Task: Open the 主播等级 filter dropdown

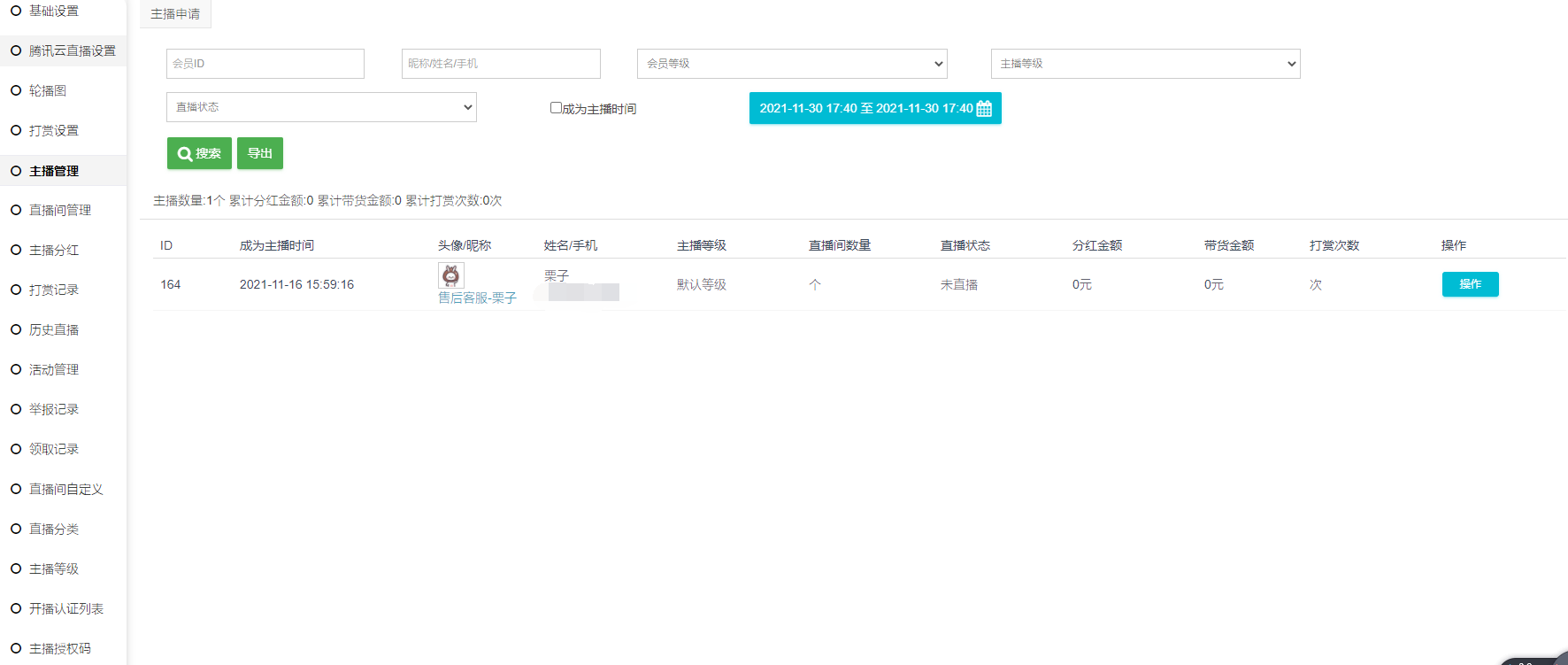Action: click(1144, 64)
